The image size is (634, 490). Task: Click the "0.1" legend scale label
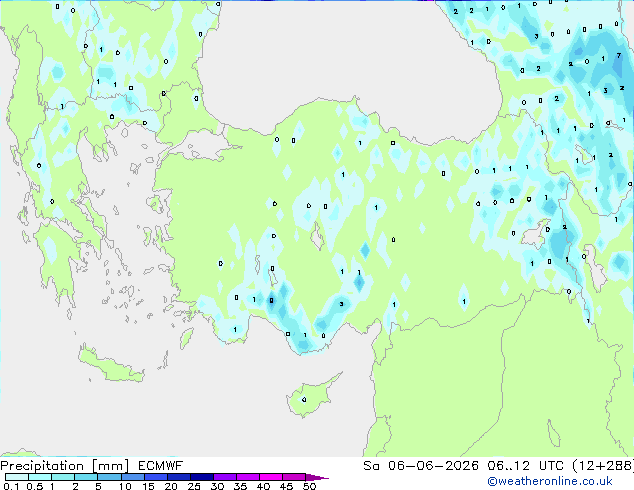[11, 486]
